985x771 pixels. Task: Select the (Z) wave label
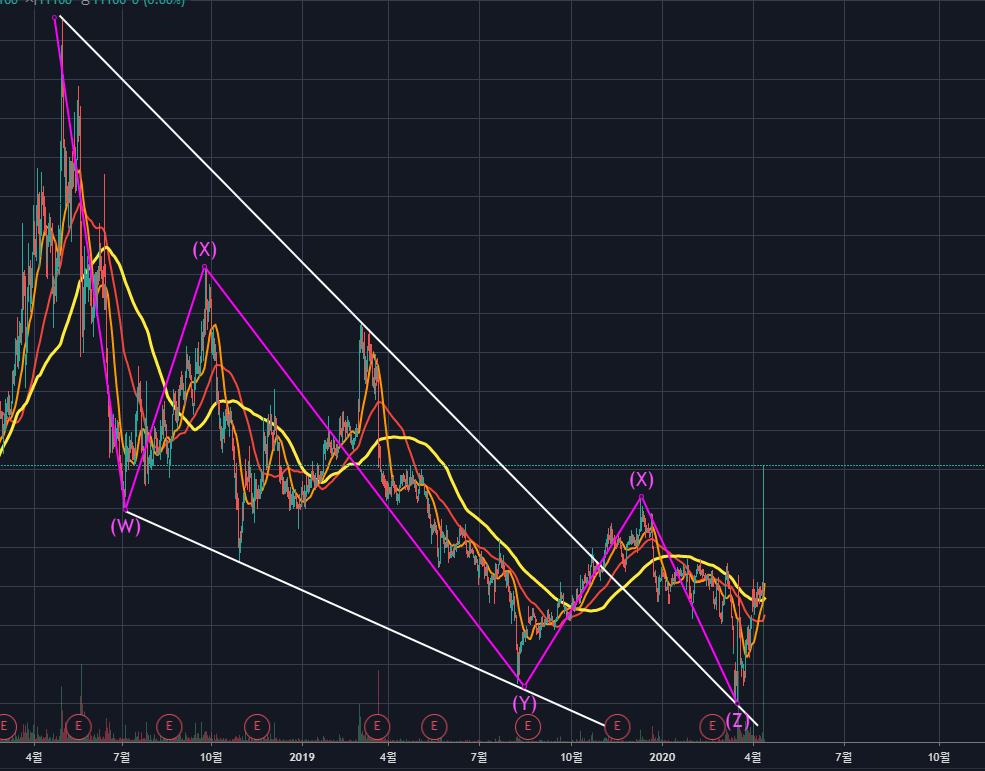(737, 720)
